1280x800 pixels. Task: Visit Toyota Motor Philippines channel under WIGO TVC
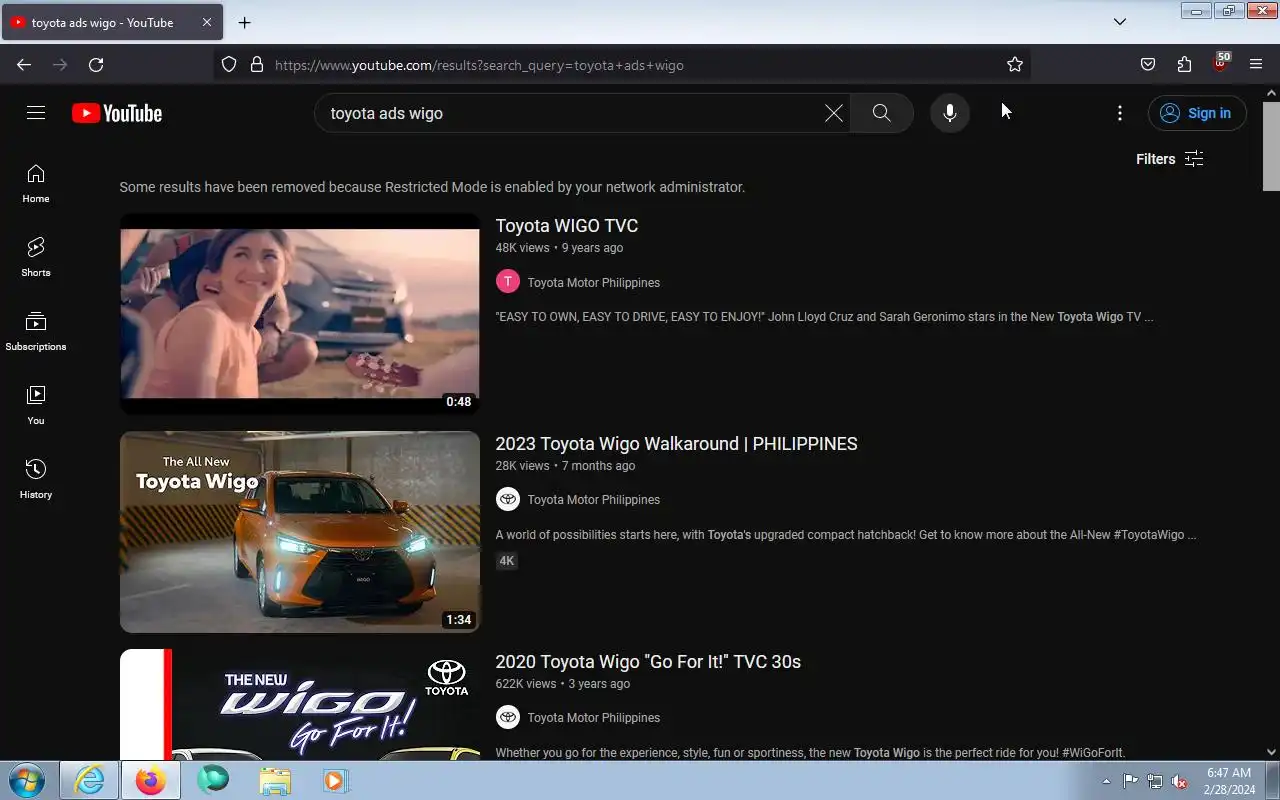pyautogui.click(x=594, y=283)
